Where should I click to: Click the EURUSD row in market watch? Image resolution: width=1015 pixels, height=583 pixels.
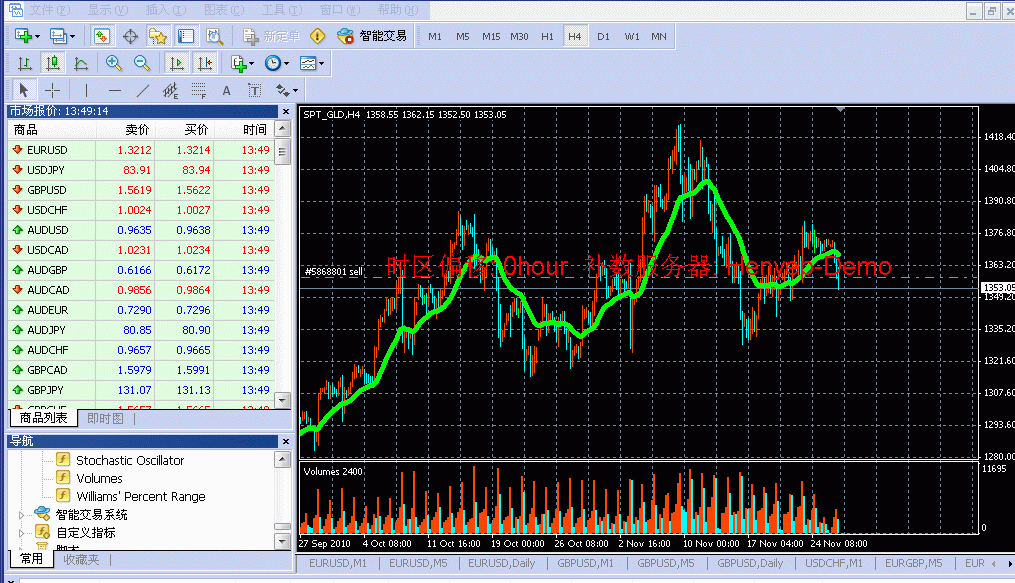48,150
